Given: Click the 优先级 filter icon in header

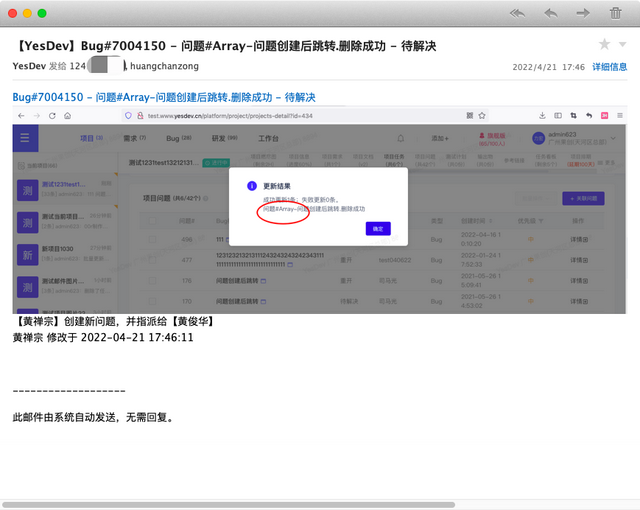Looking at the screenshot, I should pos(541,221).
